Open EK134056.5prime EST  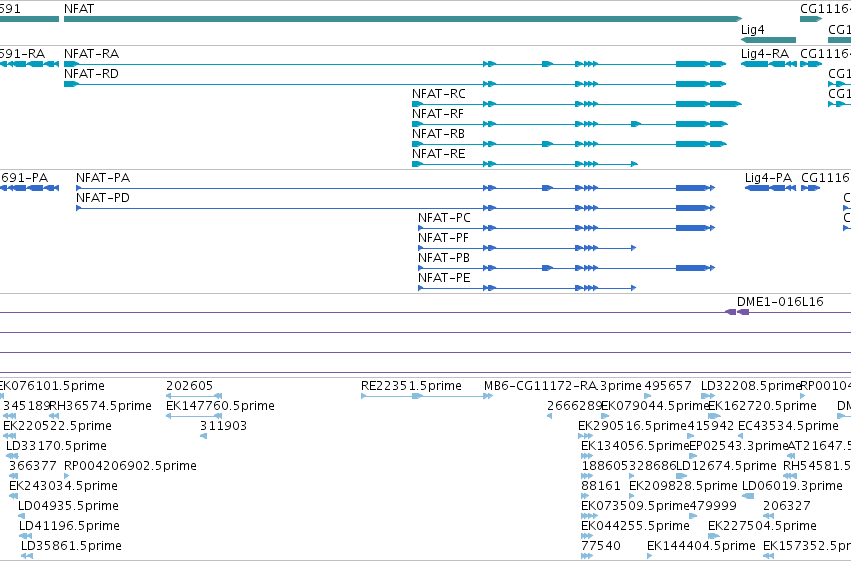tap(635, 446)
